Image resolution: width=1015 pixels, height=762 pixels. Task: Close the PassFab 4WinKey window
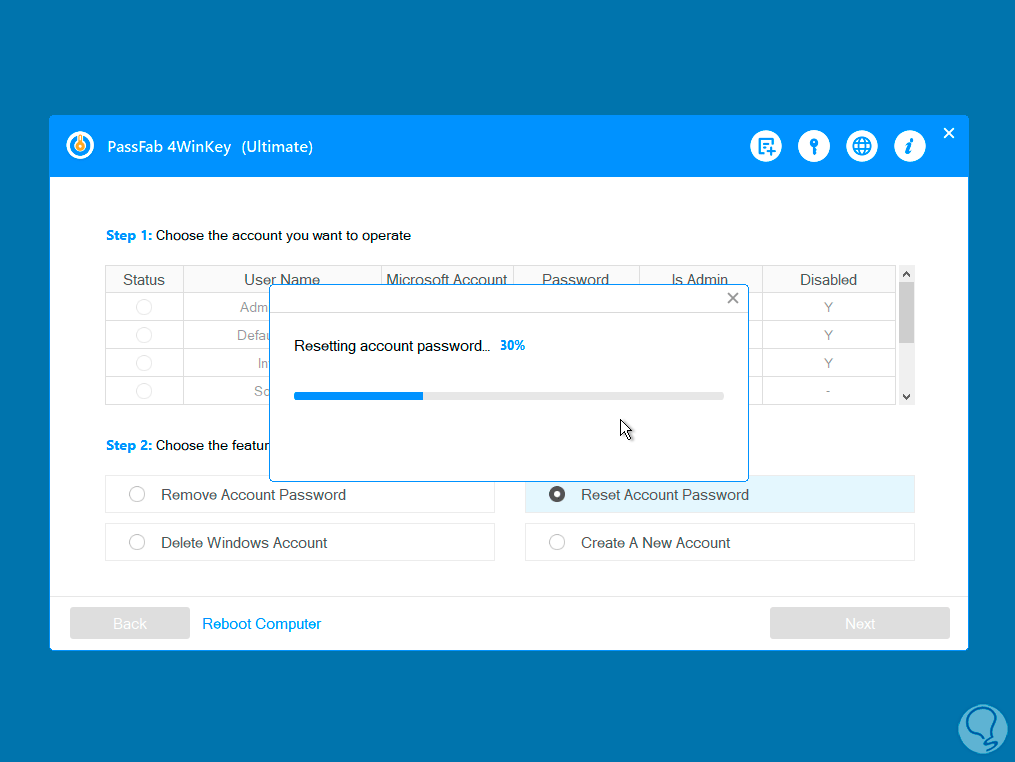[x=949, y=133]
